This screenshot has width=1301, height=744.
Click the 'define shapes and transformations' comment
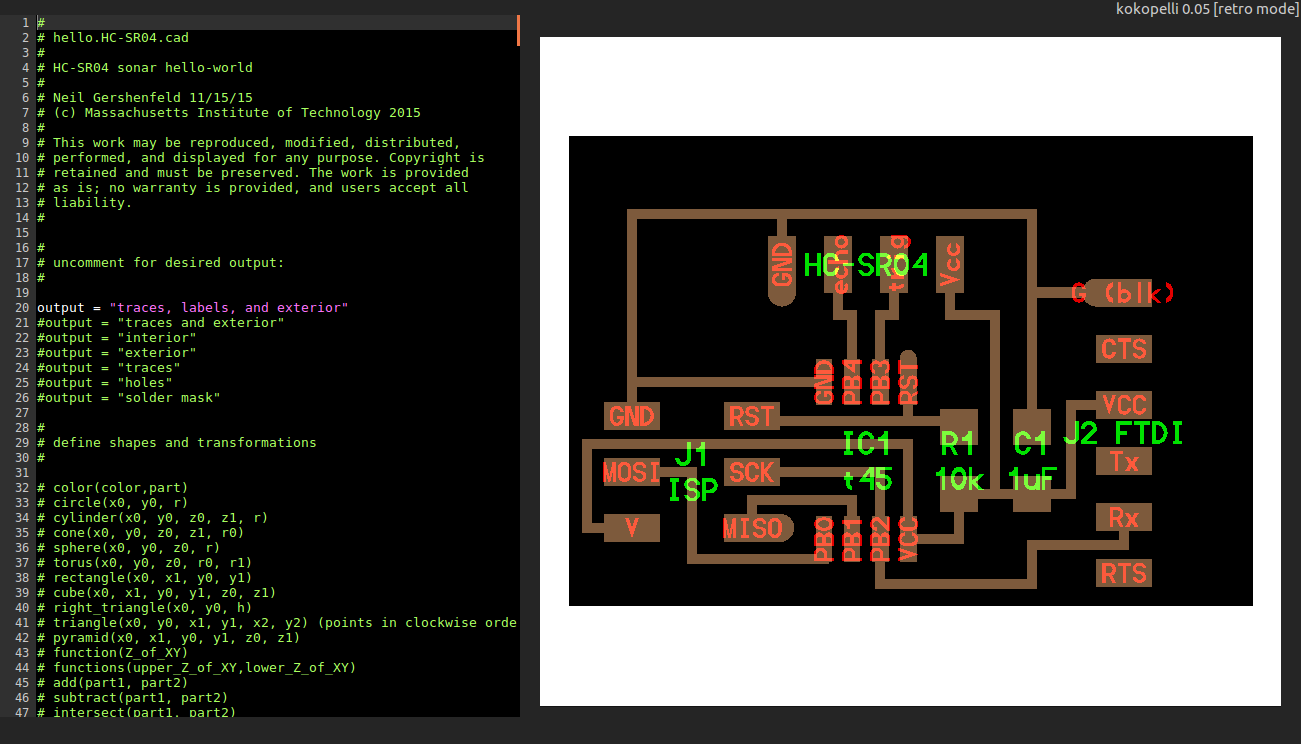click(177, 443)
